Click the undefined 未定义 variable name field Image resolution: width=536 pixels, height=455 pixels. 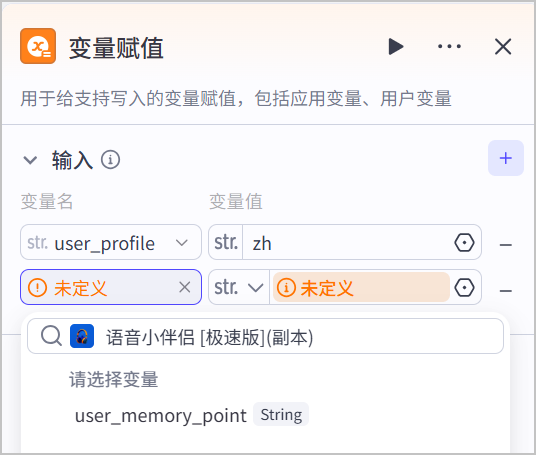click(x=111, y=287)
